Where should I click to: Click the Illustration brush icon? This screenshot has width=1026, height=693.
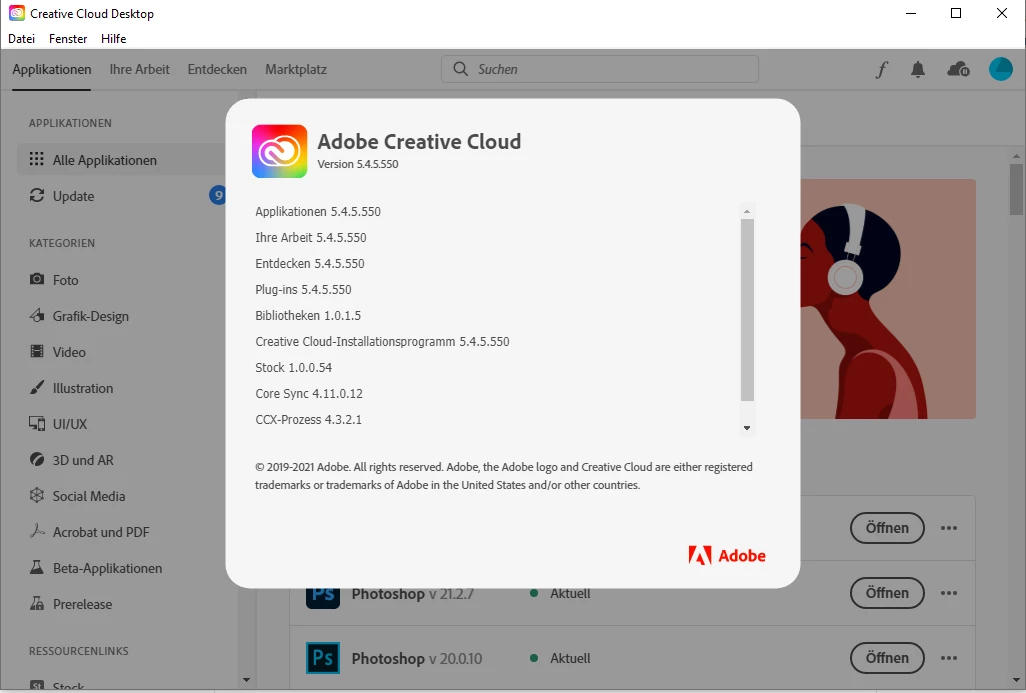pyautogui.click(x=37, y=387)
